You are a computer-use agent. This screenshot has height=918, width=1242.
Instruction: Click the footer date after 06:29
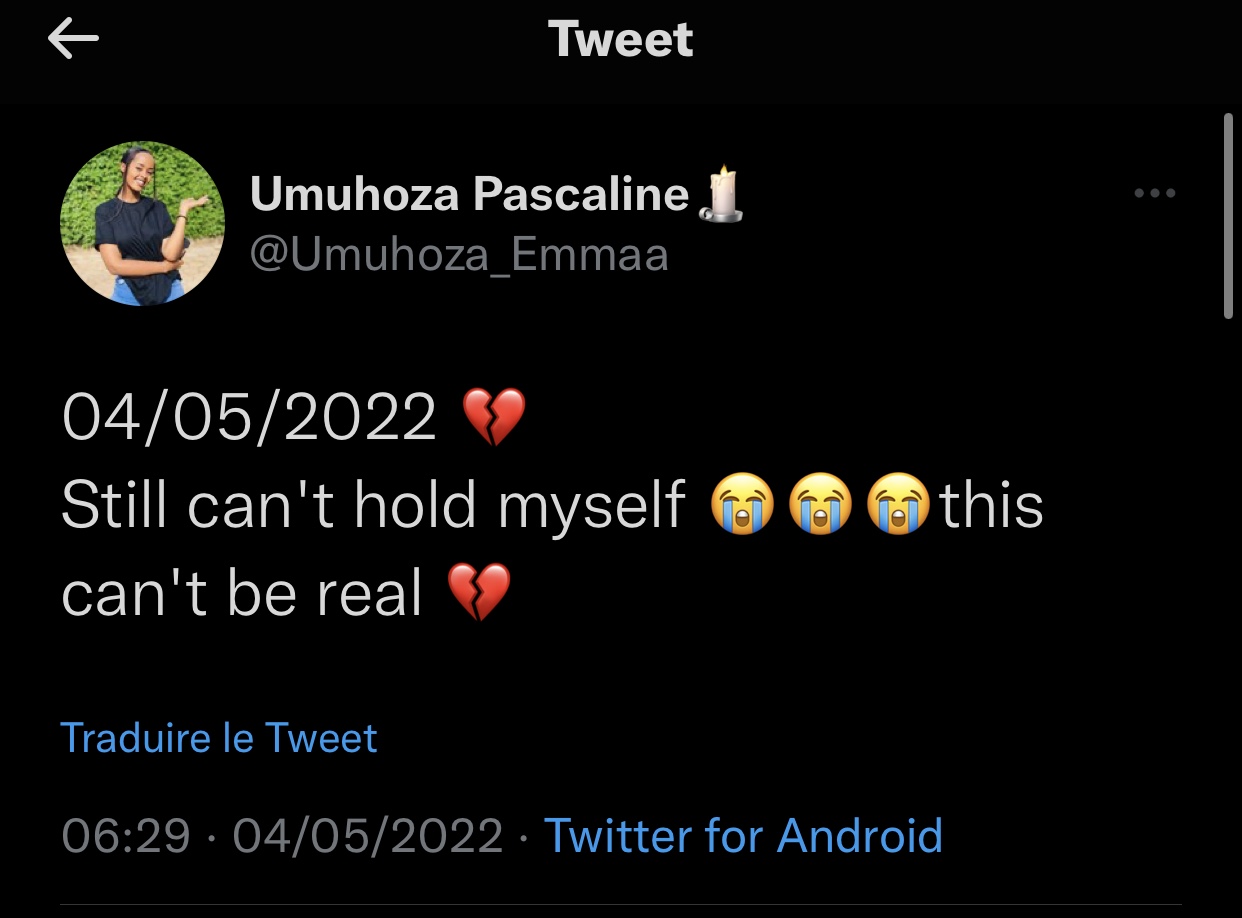[368, 835]
